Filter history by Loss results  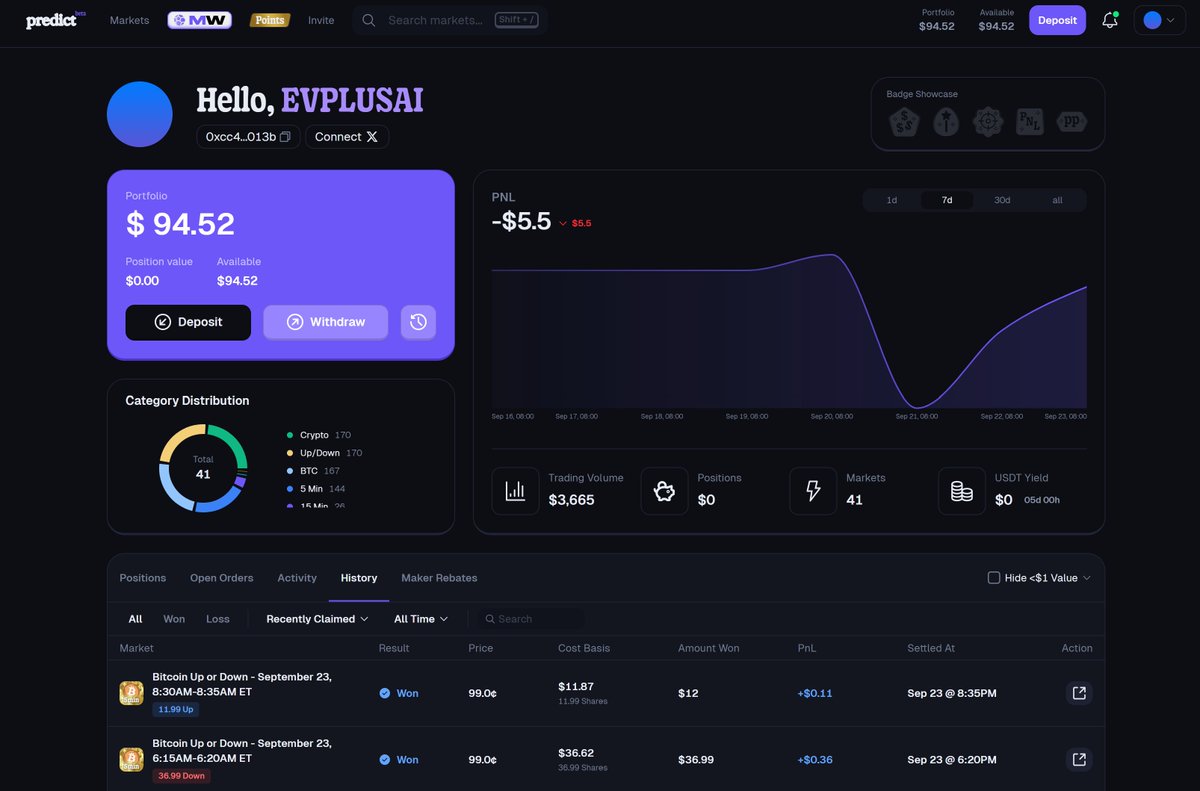pos(218,619)
